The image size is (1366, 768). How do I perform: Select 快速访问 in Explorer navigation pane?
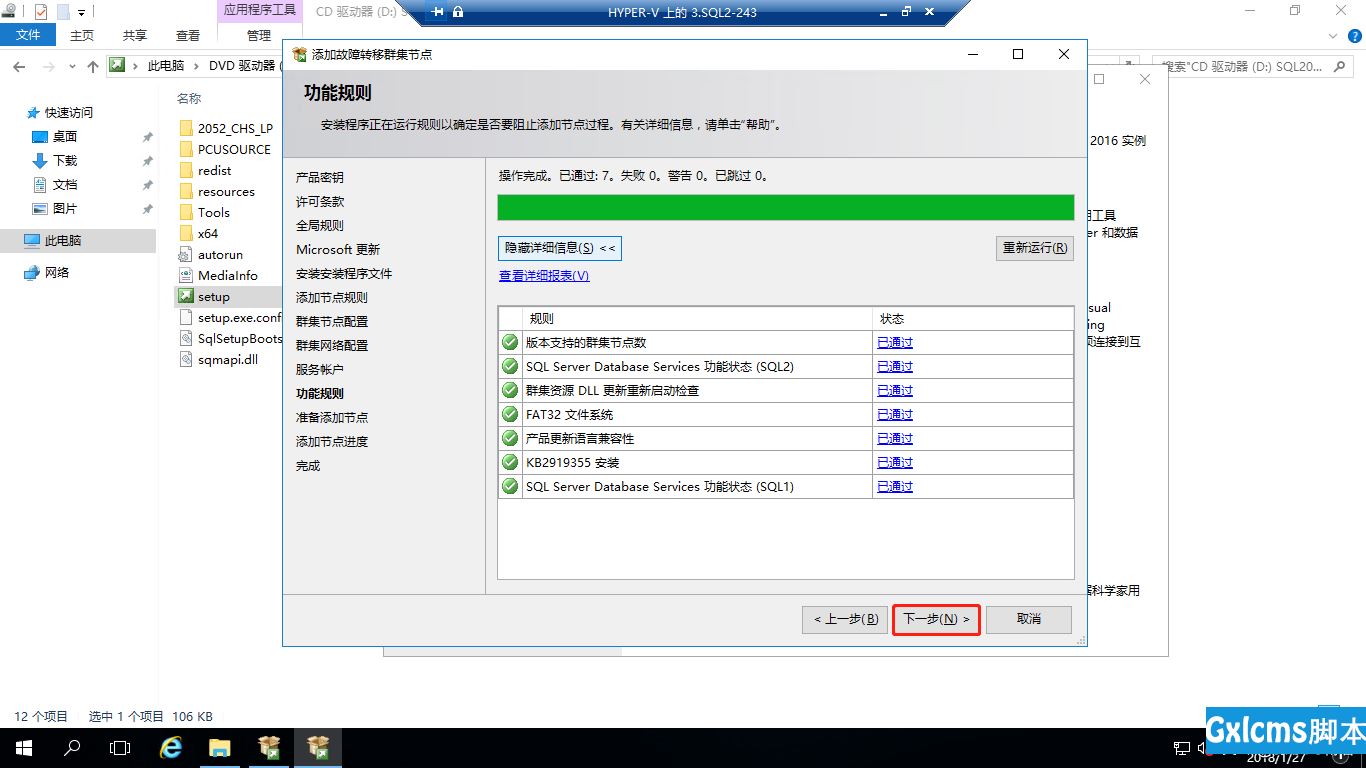[x=69, y=112]
